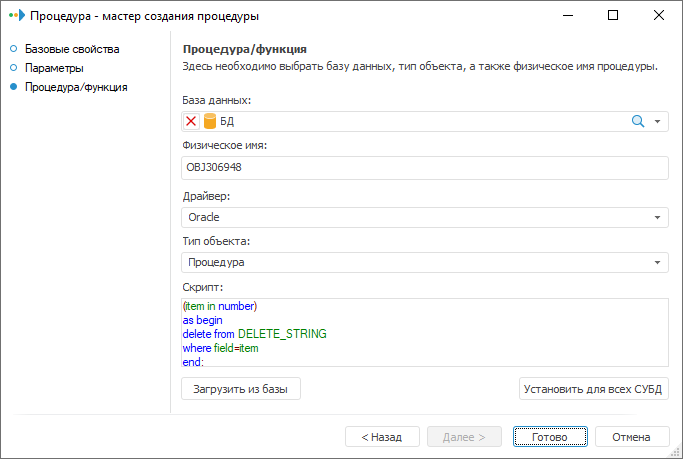Go back with the Назад button
The image size is (683, 459).
[x=382, y=437]
